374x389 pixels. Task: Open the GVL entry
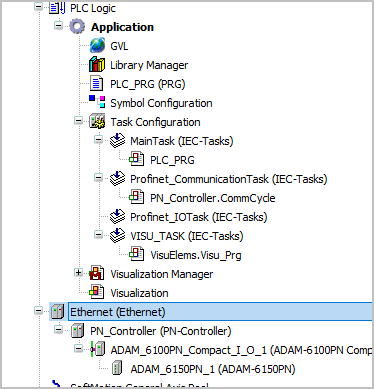(x=119, y=46)
